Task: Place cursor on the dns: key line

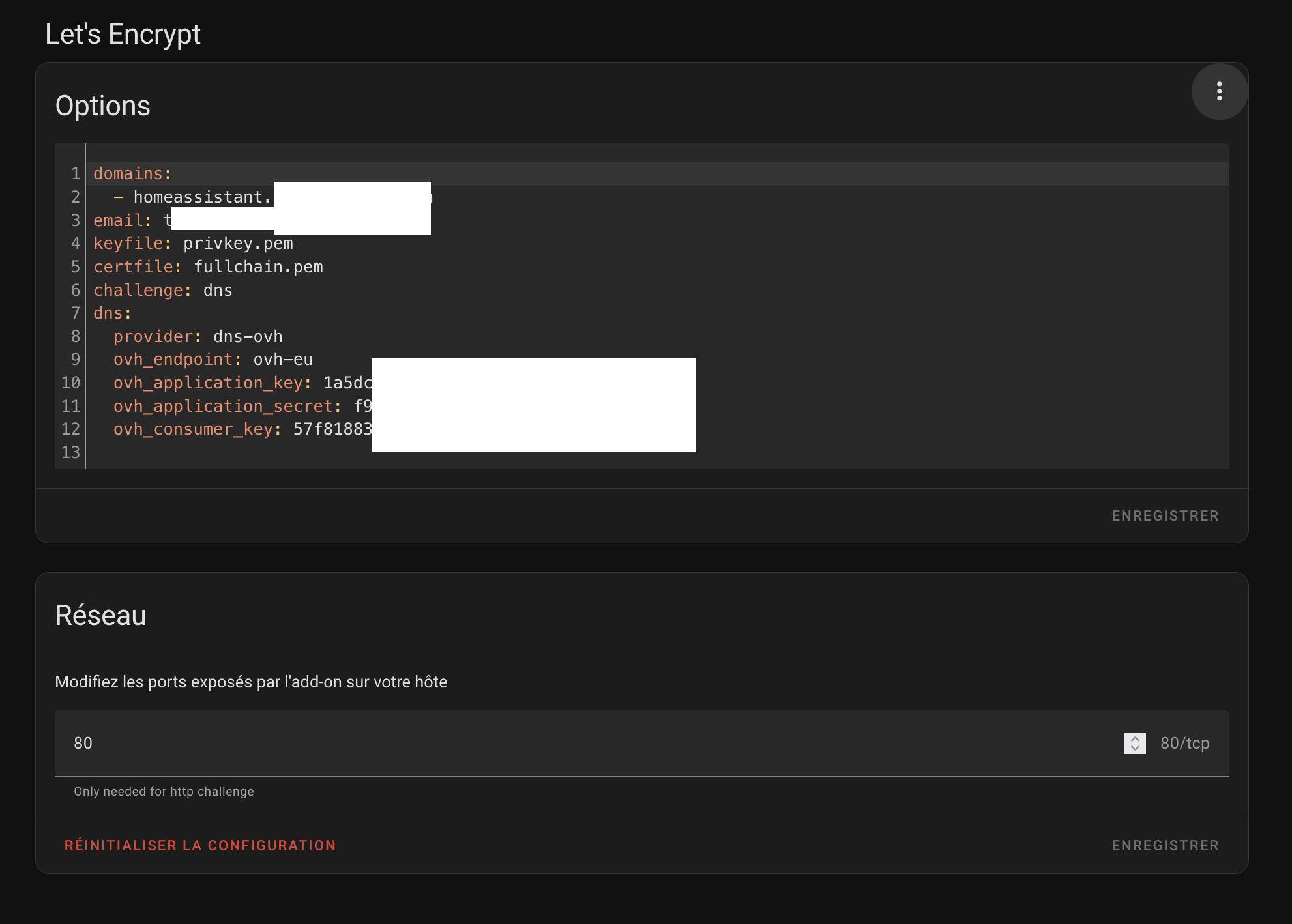Action: [112, 313]
